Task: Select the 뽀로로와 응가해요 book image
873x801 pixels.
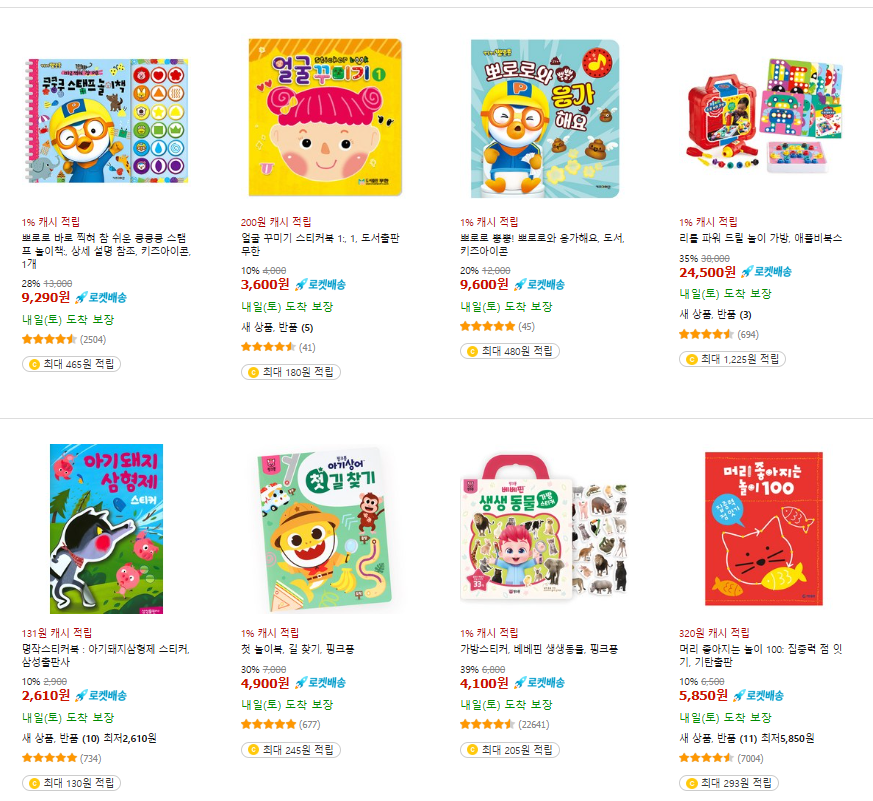Action: [x=545, y=119]
